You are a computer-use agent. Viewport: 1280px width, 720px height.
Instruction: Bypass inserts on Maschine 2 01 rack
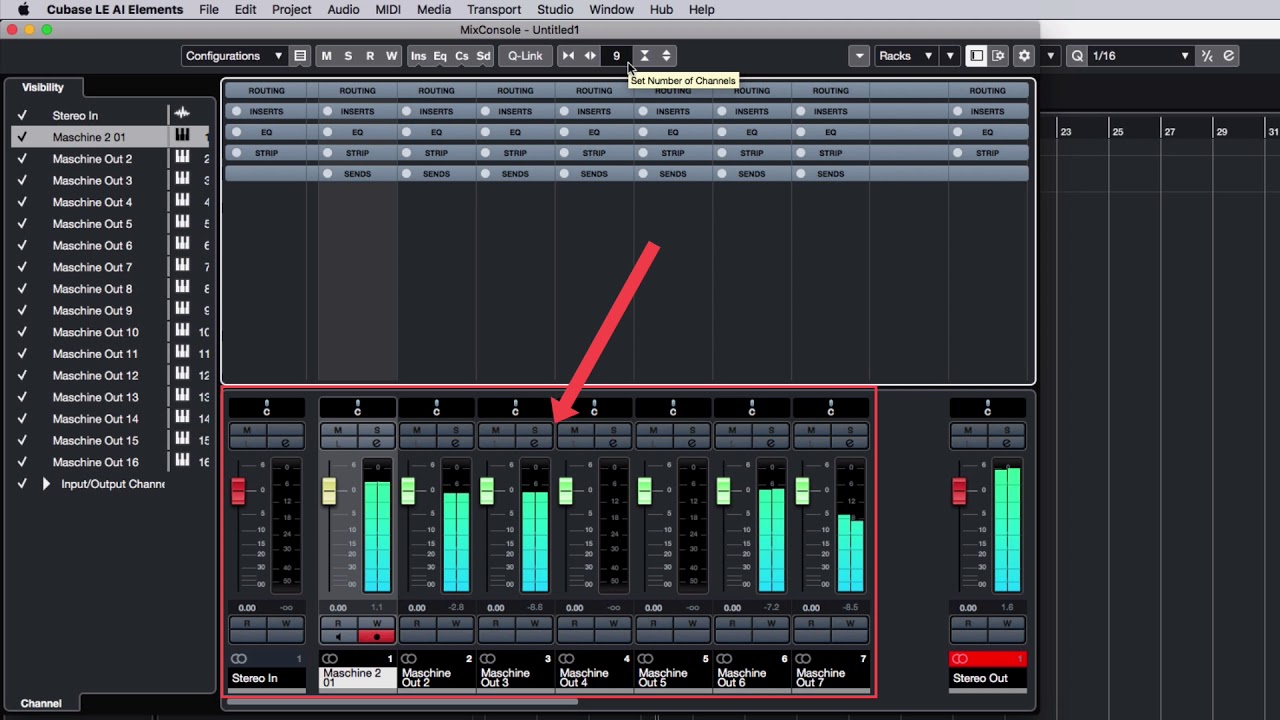329,111
